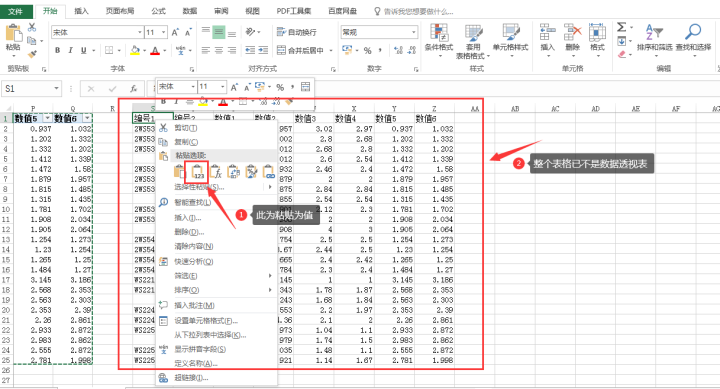Screen dimensions: 720x389
Task: Increase indent in the alignment group
Action: (263, 50)
